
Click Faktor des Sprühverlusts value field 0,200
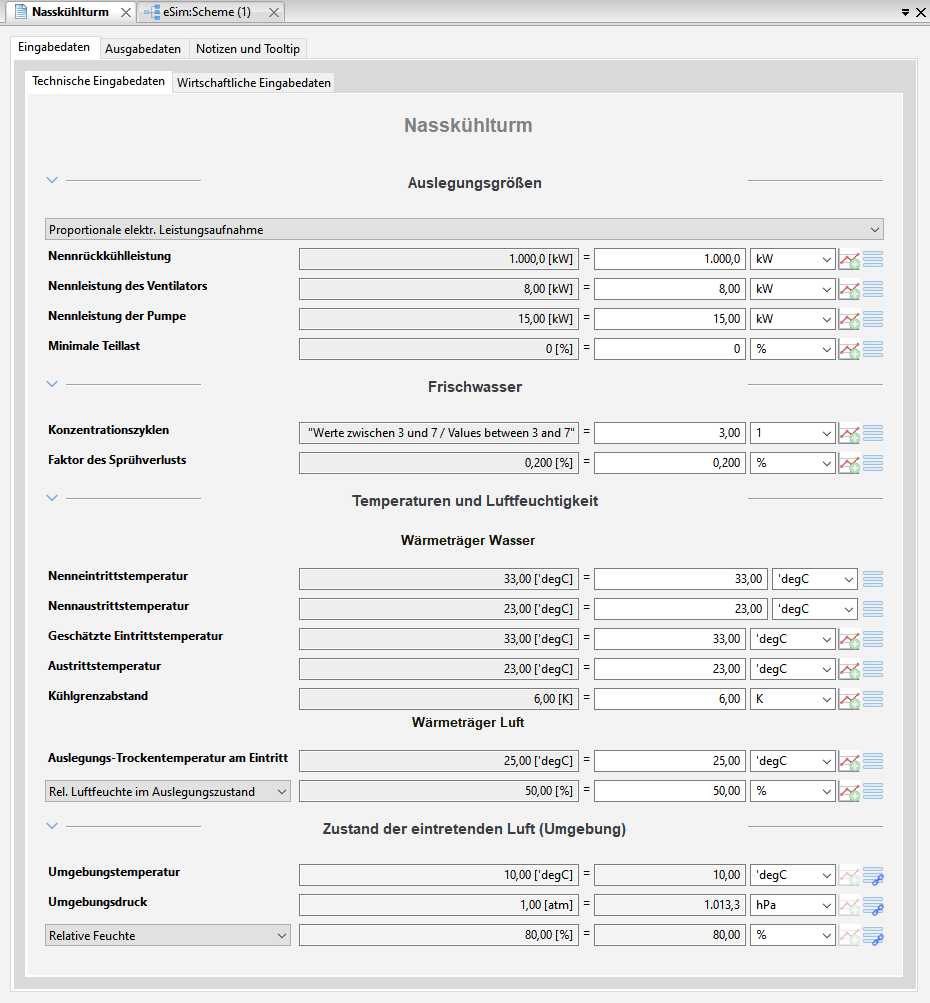[670, 463]
